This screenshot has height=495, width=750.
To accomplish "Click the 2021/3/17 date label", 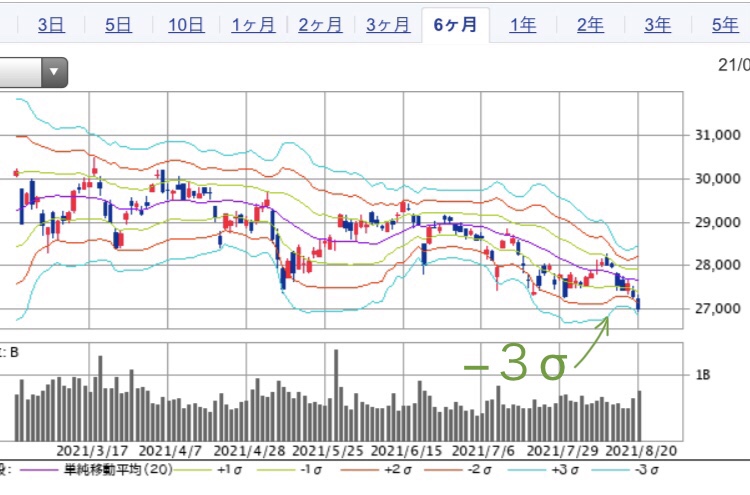I will click(92, 451).
